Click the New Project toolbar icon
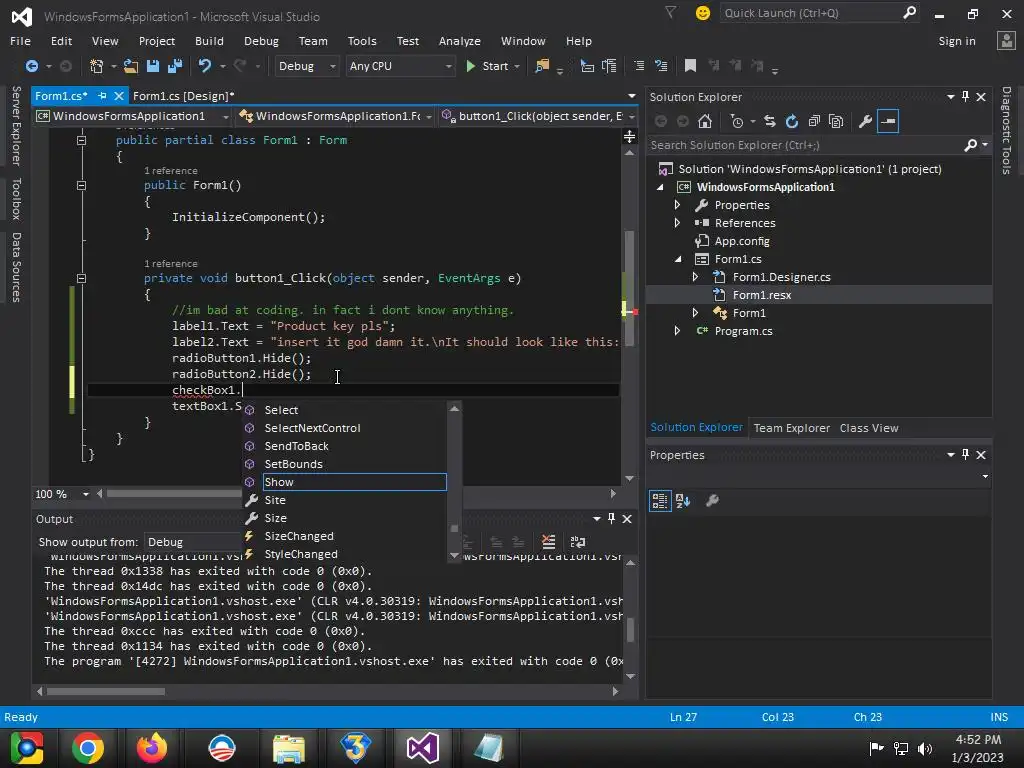Screen dimensions: 1024x768 [97, 66]
